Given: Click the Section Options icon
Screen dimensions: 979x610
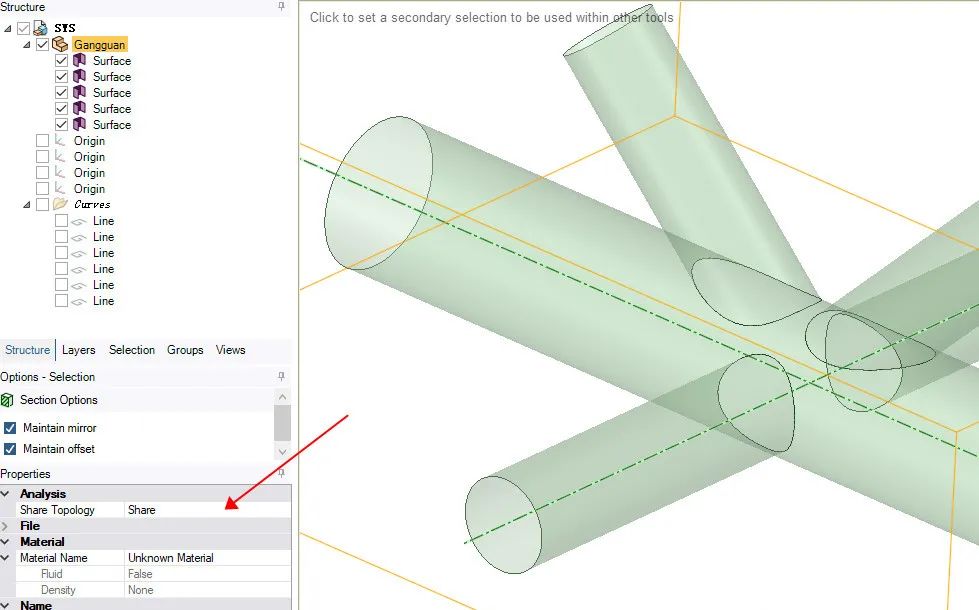Looking at the screenshot, I should [7, 400].
